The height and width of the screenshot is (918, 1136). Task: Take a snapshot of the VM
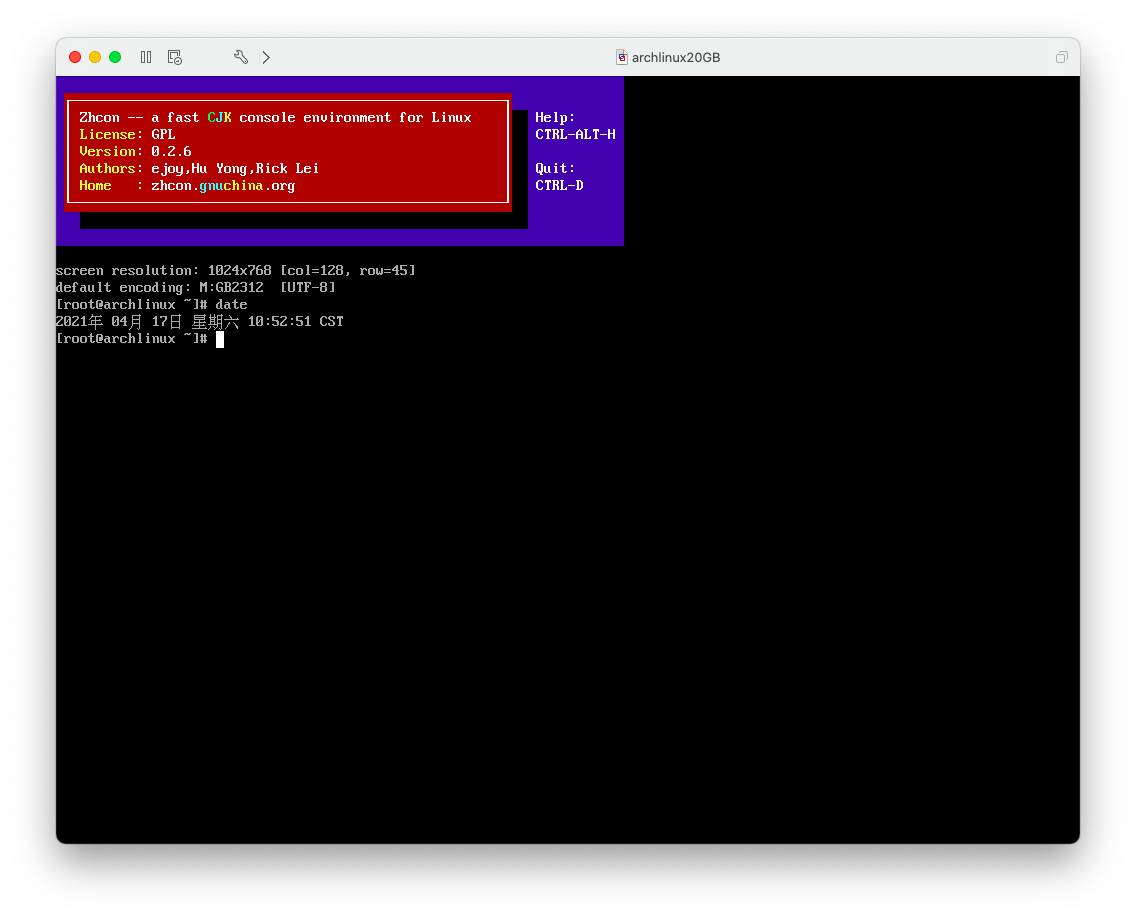(175, 57)
